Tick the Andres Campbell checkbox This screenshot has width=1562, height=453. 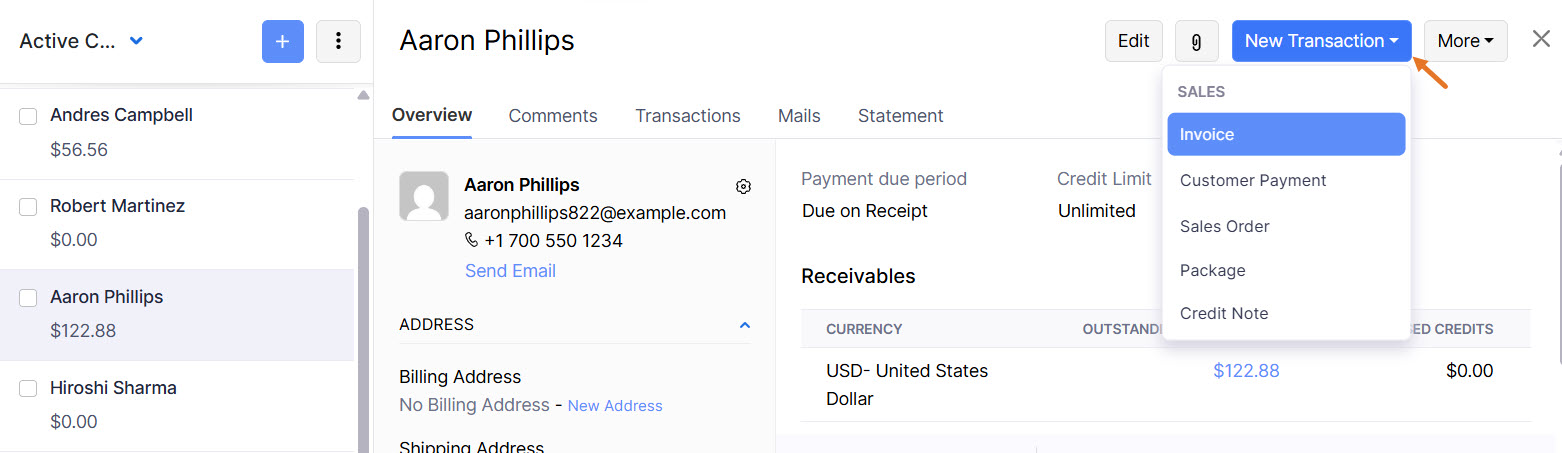[x=29, y=116]
